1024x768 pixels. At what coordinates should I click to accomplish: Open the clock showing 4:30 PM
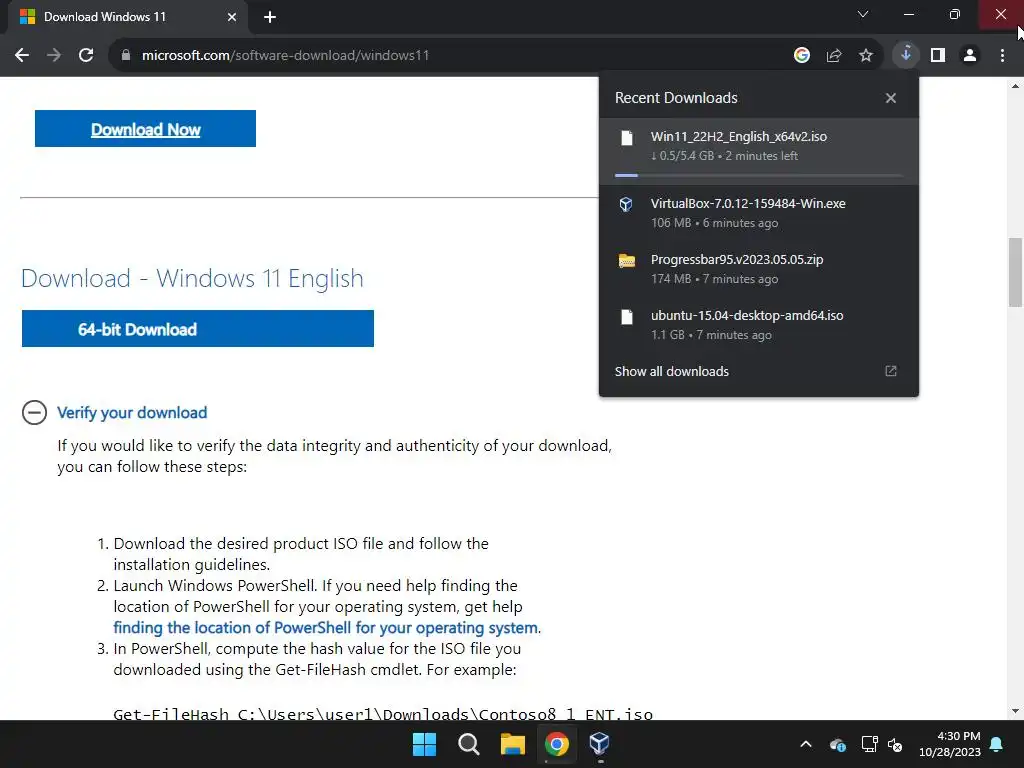pyautogui.click(x=950, y=744)
